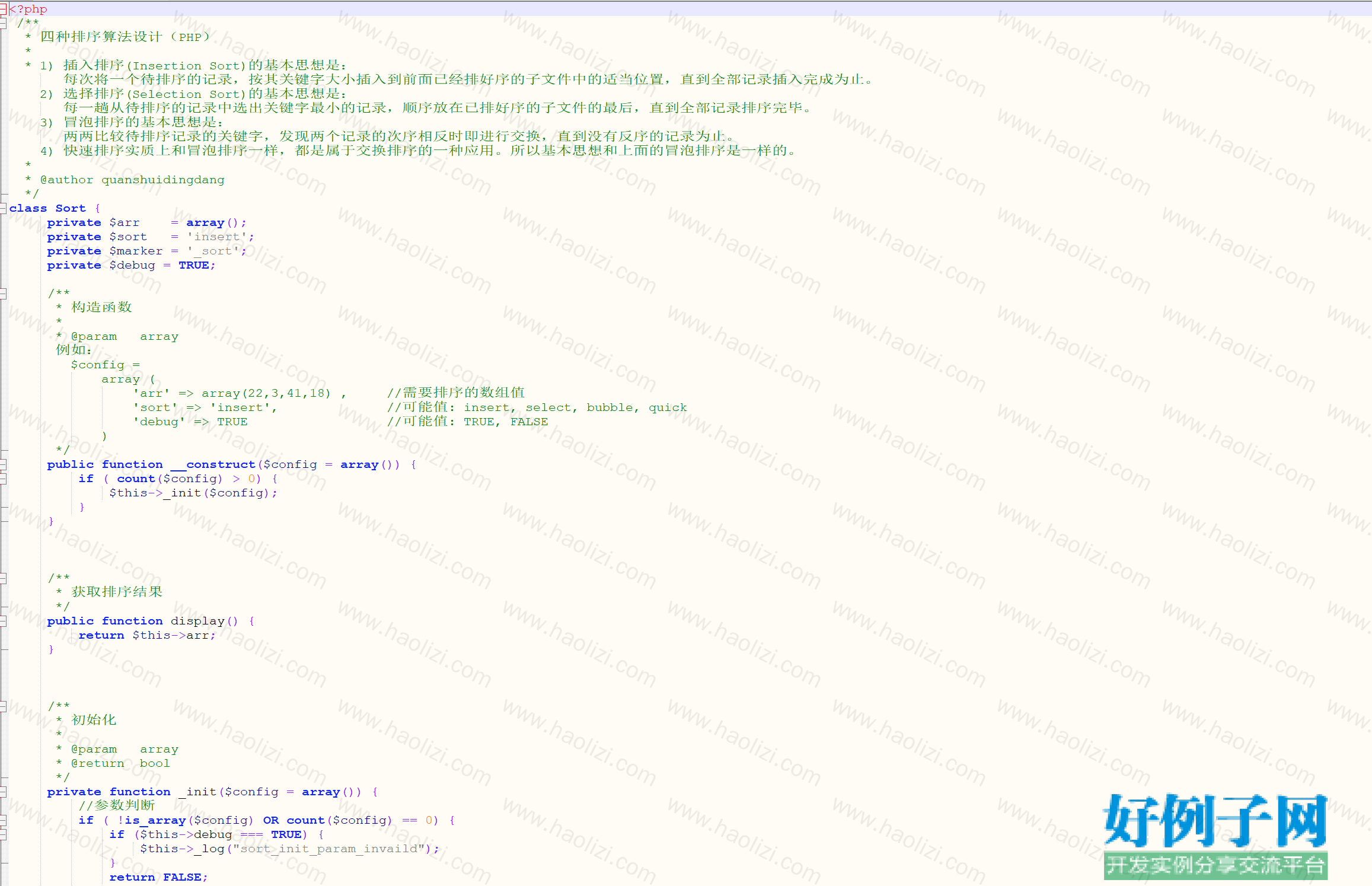Image resolution: width=1372 pixels, height=886 pixels.
Task: Click the '$this->_init($config);' statement
Action: click(193, 493)
